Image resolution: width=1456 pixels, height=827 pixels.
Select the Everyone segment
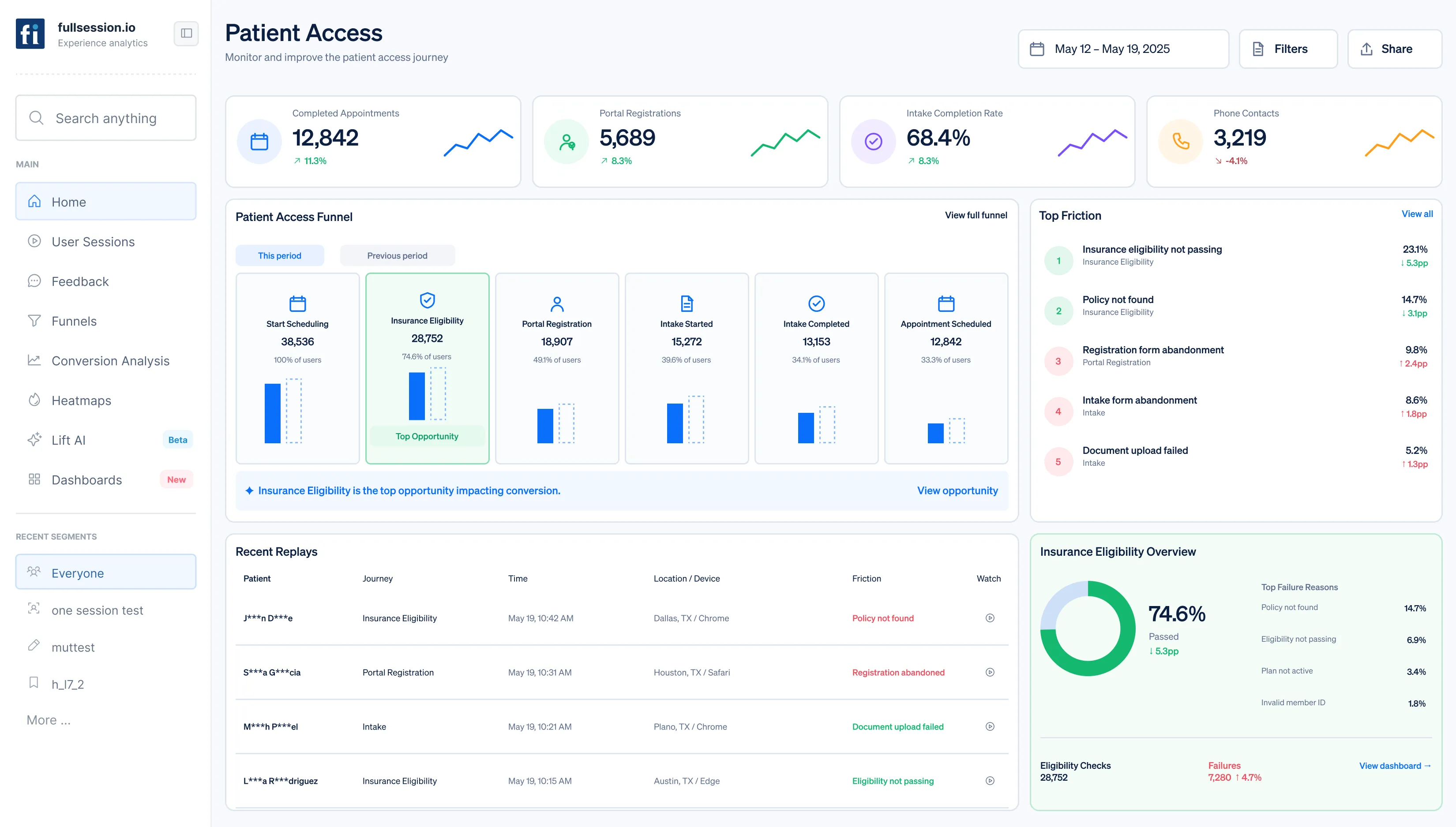coord(105,573)
